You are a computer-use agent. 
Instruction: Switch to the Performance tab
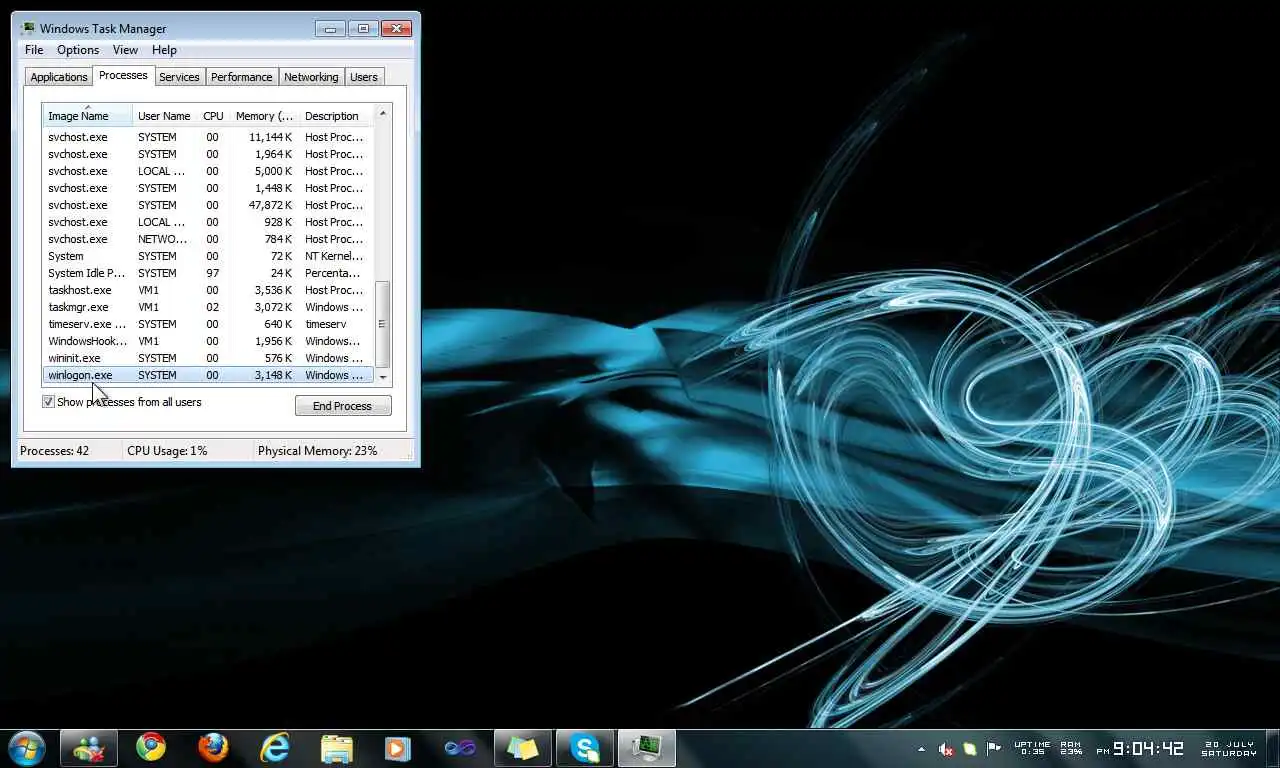[241, 77]
